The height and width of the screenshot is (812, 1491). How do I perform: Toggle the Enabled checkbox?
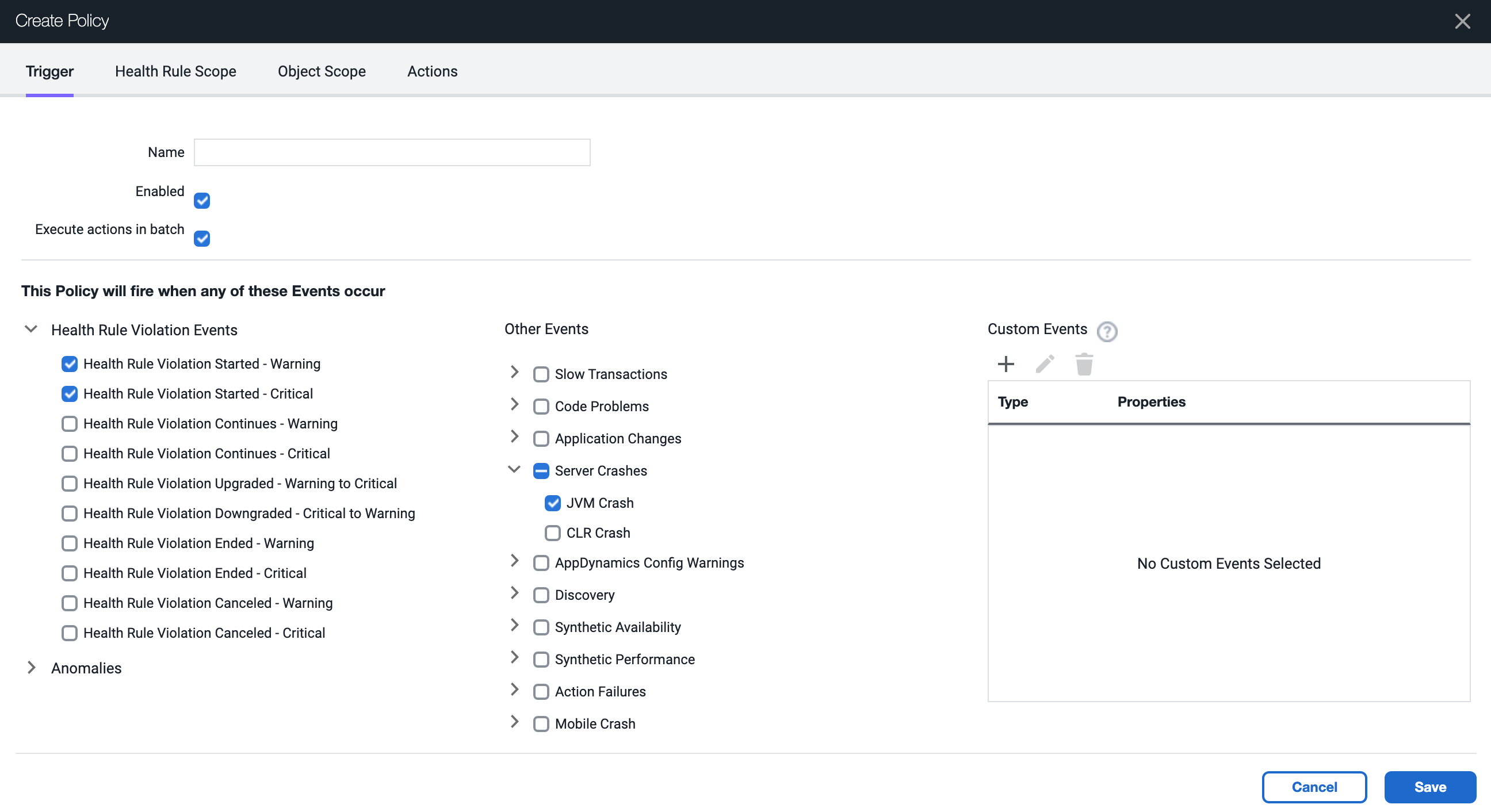[202, 201]
